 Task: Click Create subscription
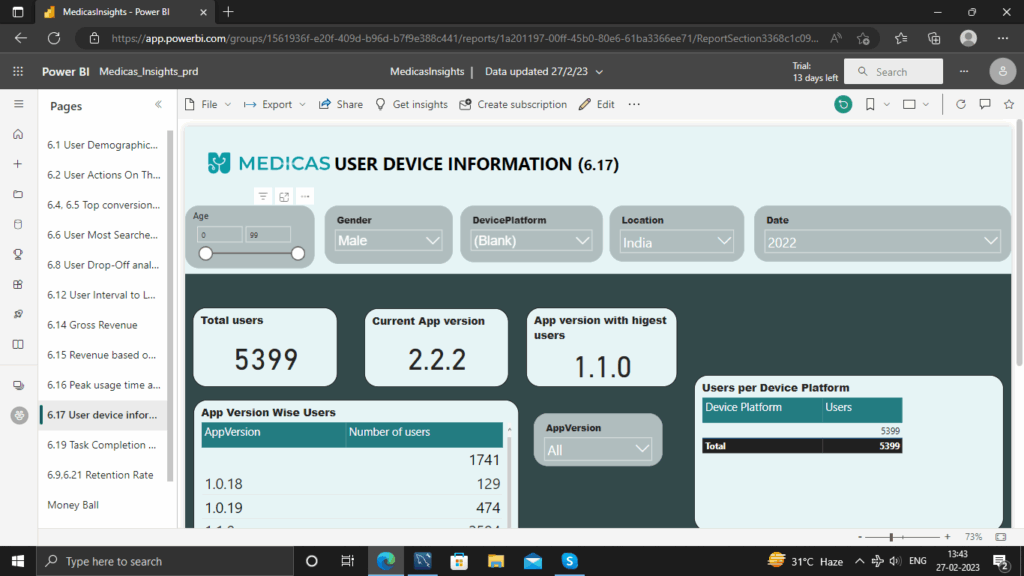coord(513,104)
